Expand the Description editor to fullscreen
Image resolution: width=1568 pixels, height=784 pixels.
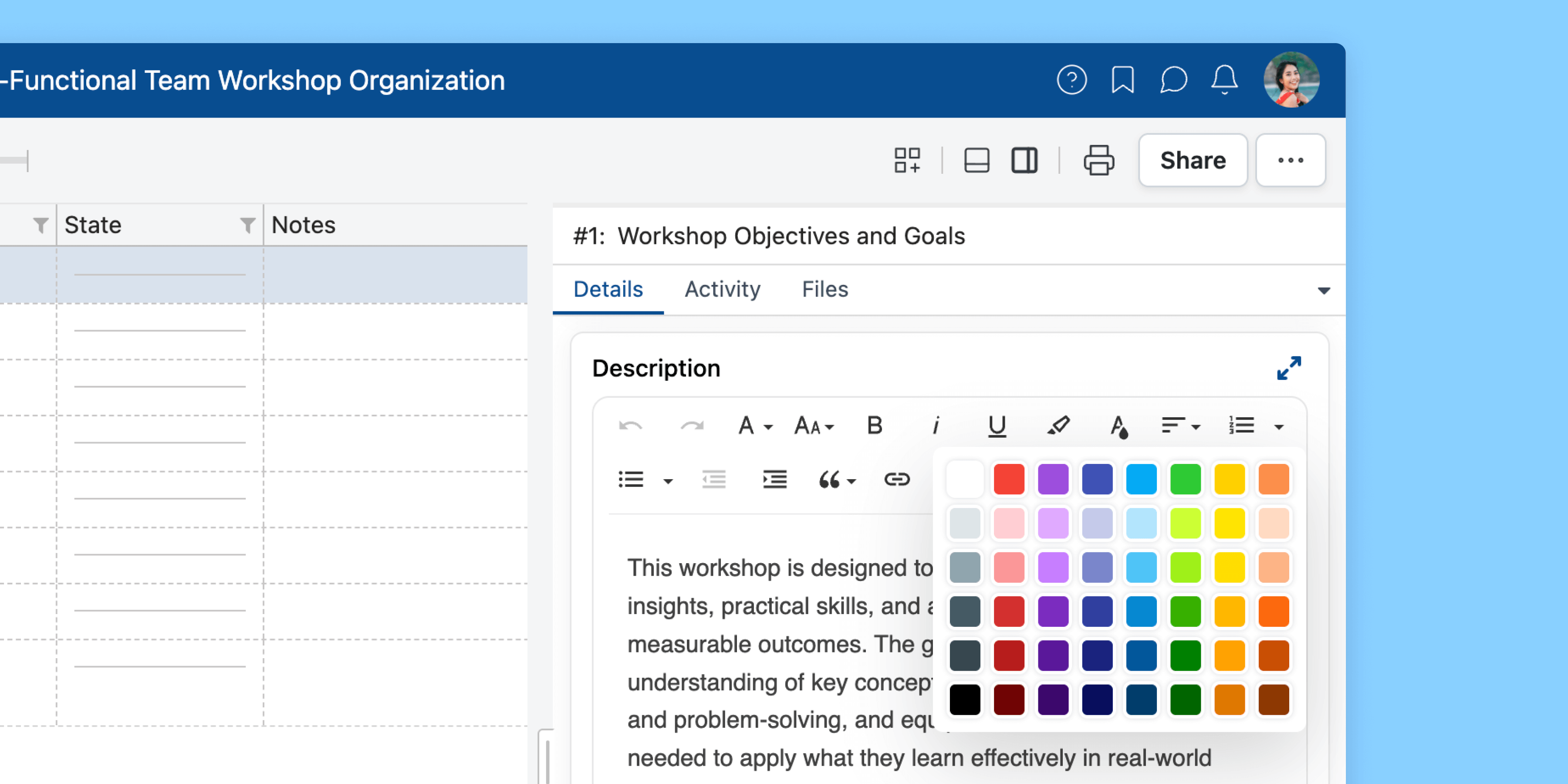[1289, 368]
